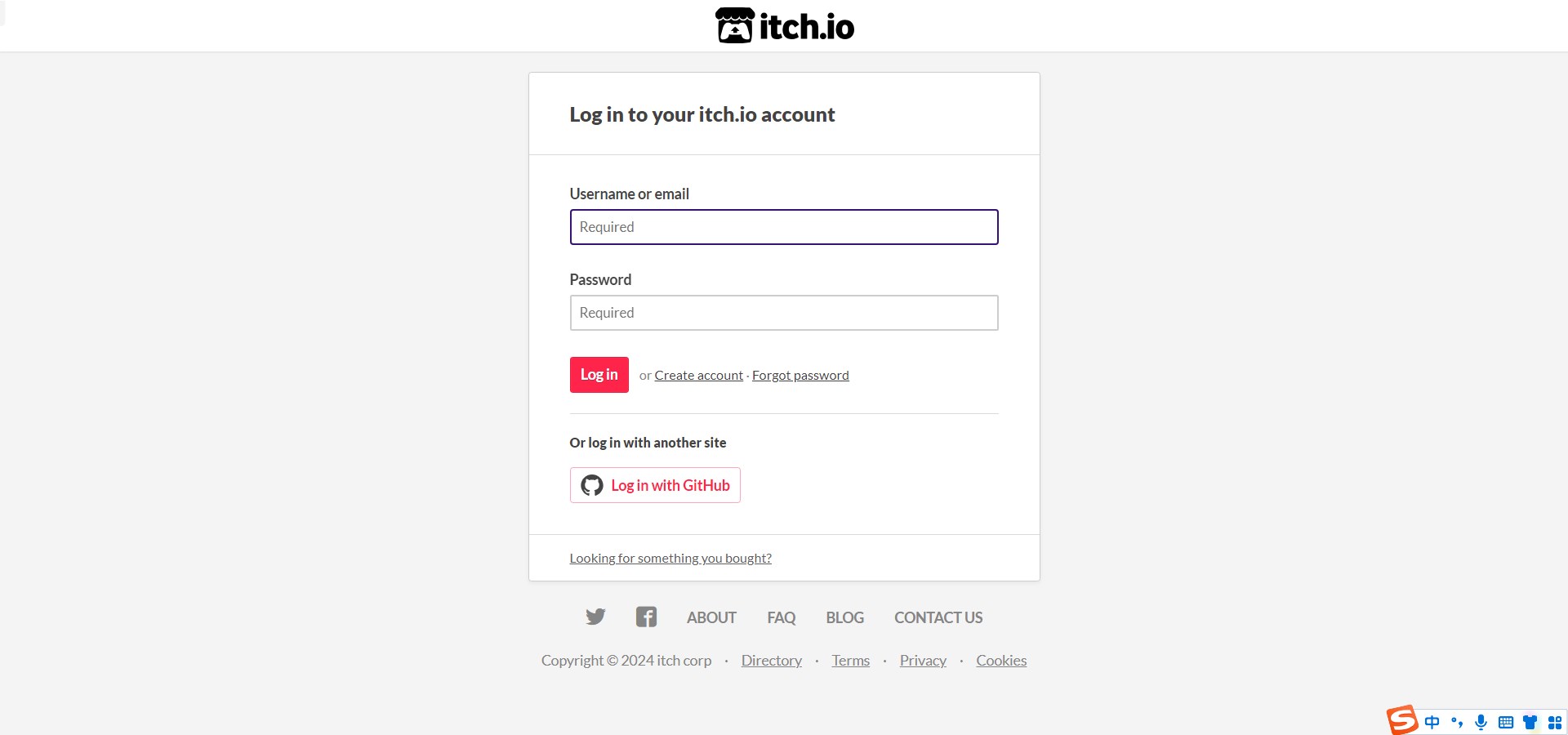Click the Username or email input field

783,227
